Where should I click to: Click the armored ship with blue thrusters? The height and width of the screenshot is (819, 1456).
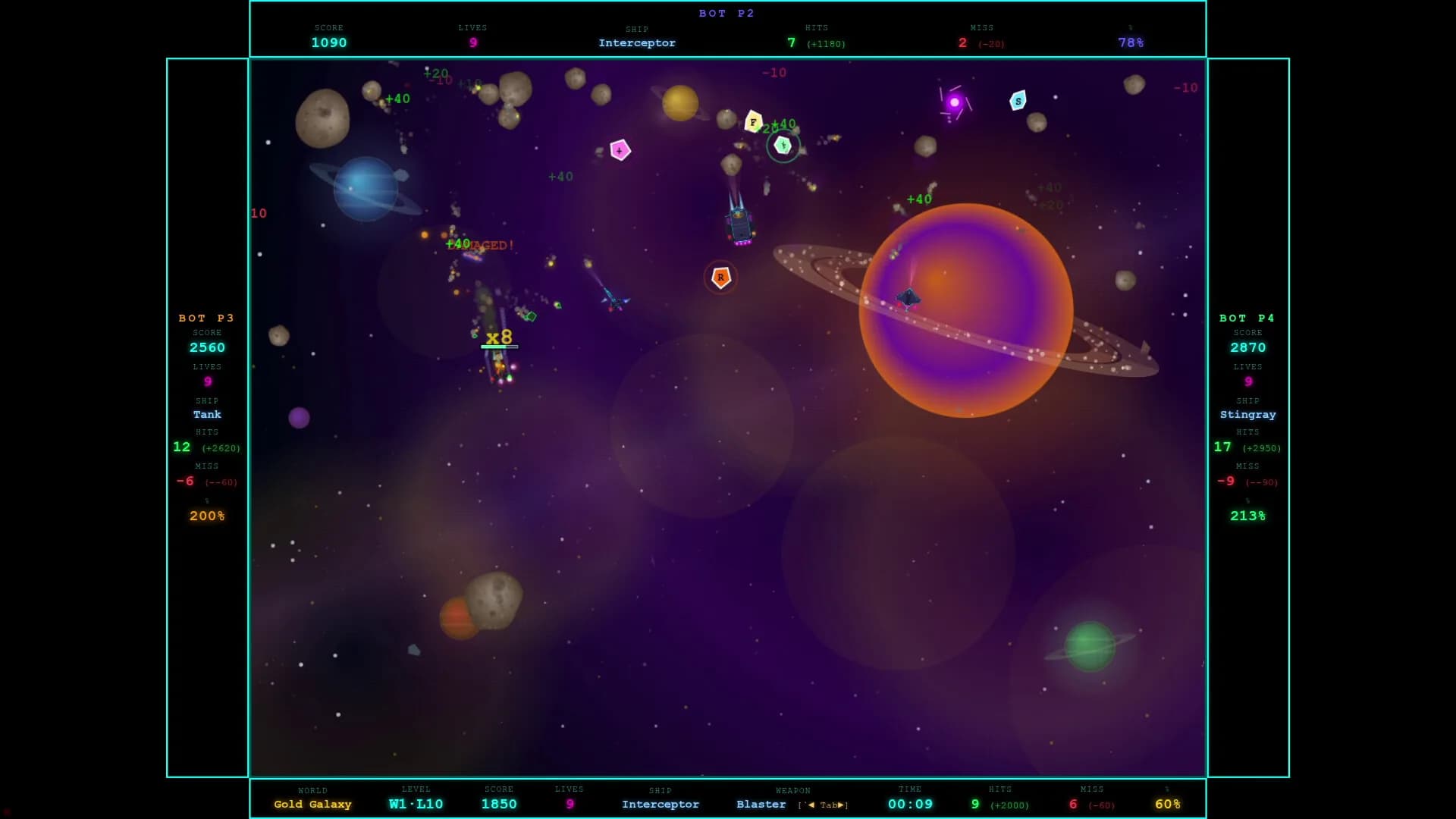(739, 224)
